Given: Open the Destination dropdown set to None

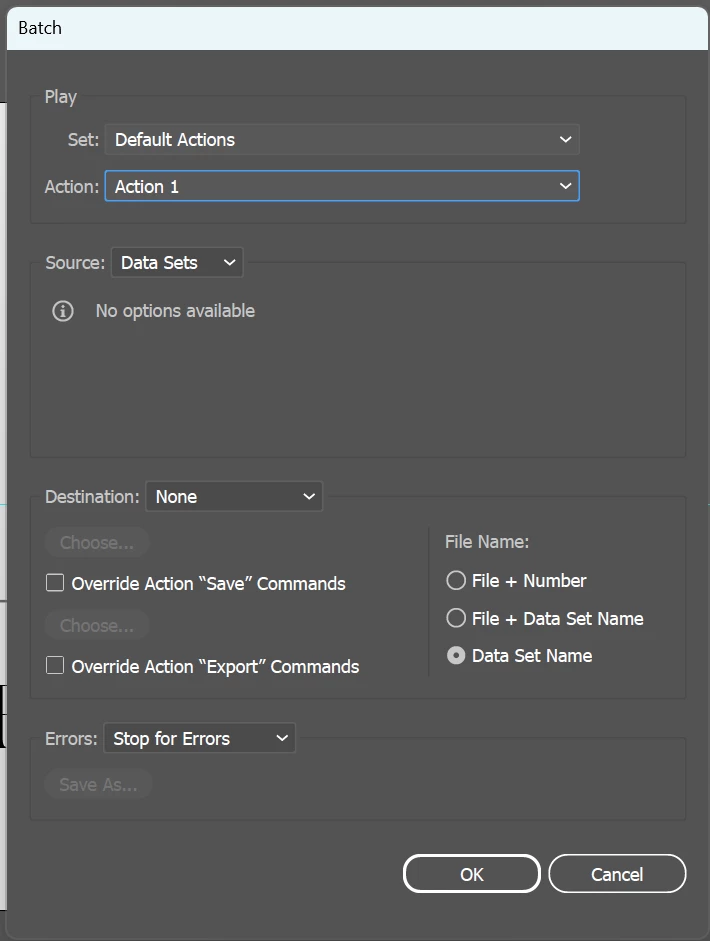Looking at the screenshot, I should (234, 497).
